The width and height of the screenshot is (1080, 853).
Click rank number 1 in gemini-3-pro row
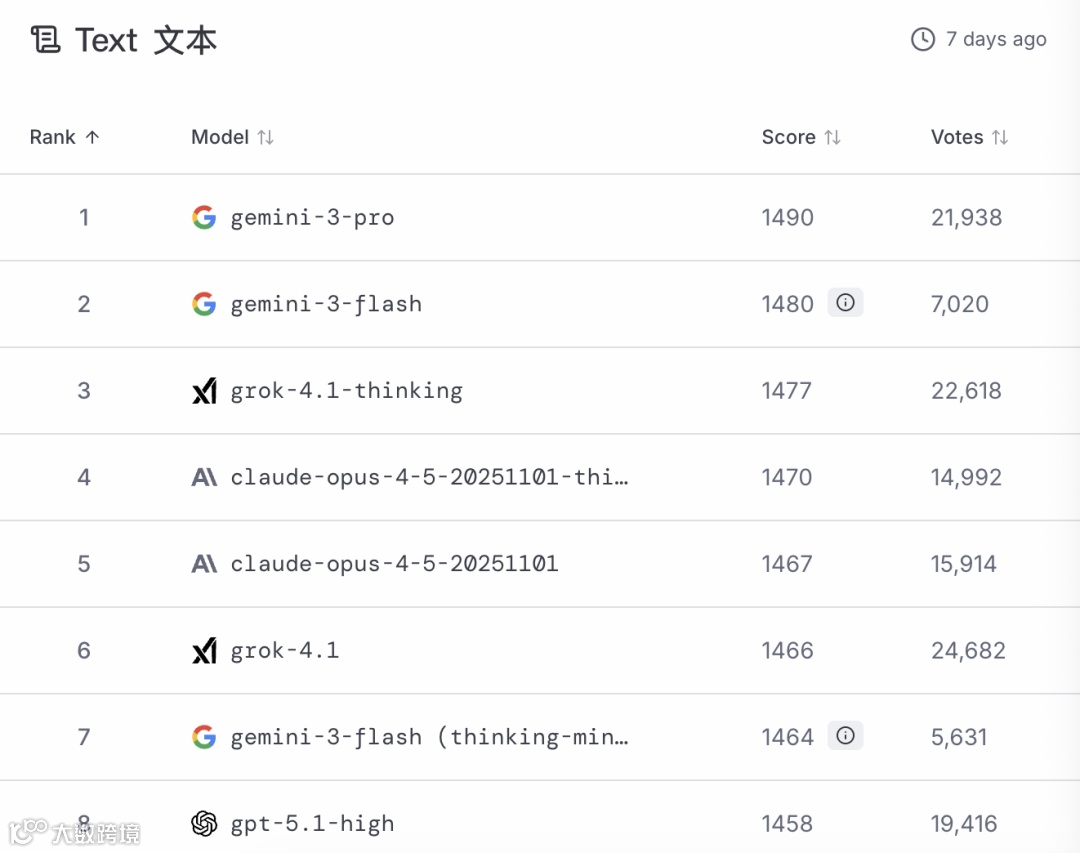tap(84, 218)
